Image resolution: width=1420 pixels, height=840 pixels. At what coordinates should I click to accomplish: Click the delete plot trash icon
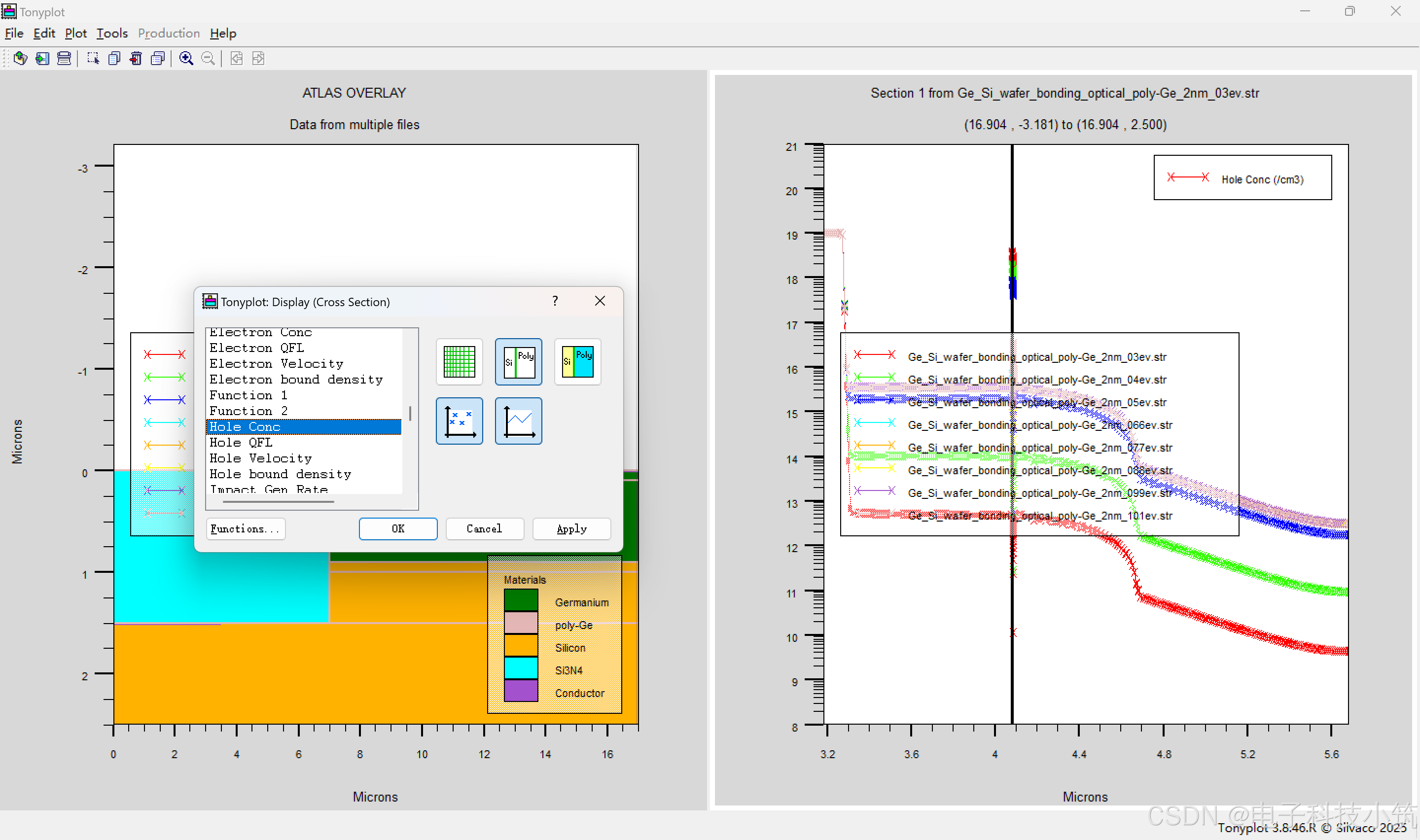click(136, 58)
